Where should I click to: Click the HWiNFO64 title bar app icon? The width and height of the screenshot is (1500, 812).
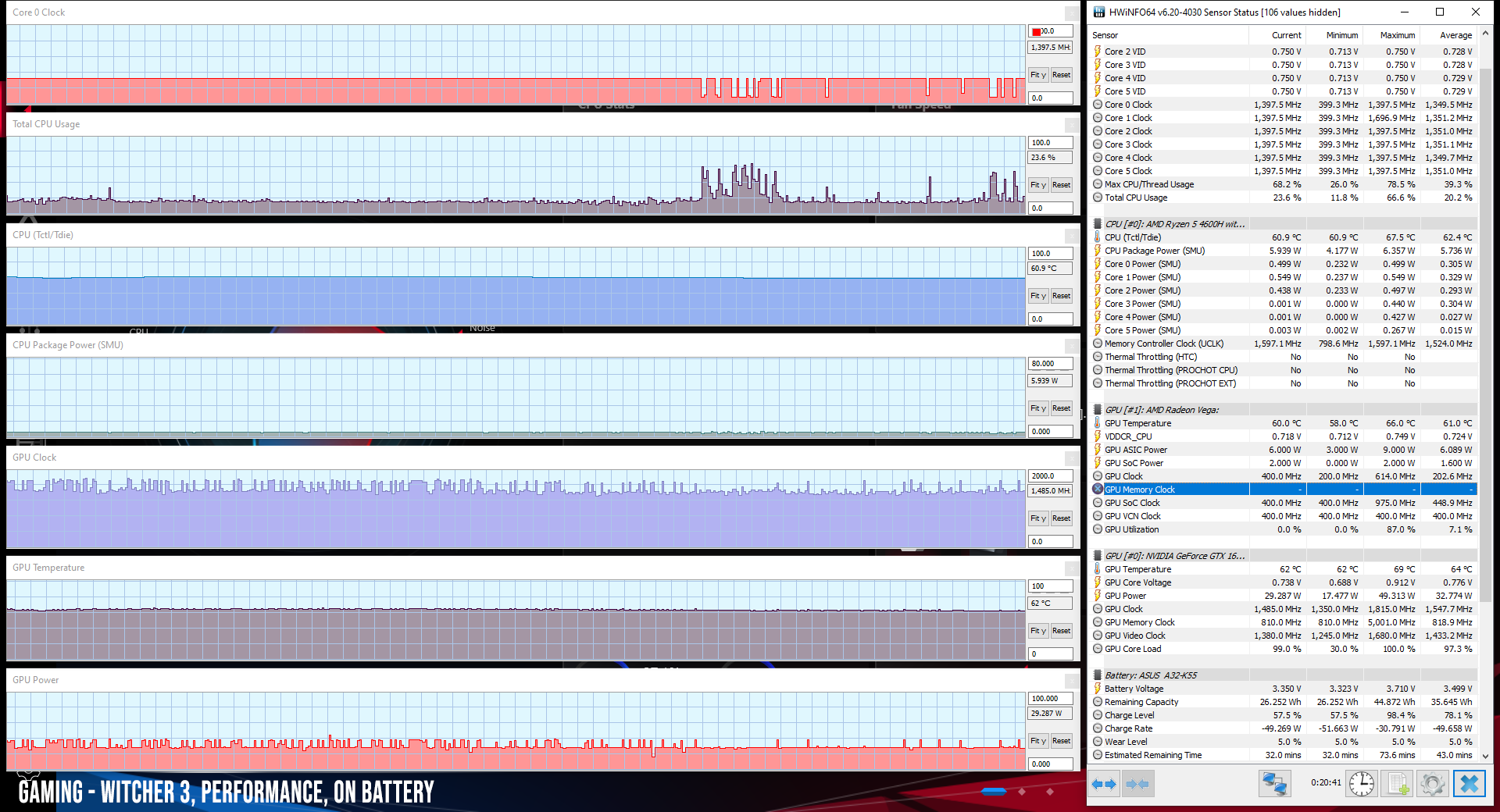tap(1099, 12)
